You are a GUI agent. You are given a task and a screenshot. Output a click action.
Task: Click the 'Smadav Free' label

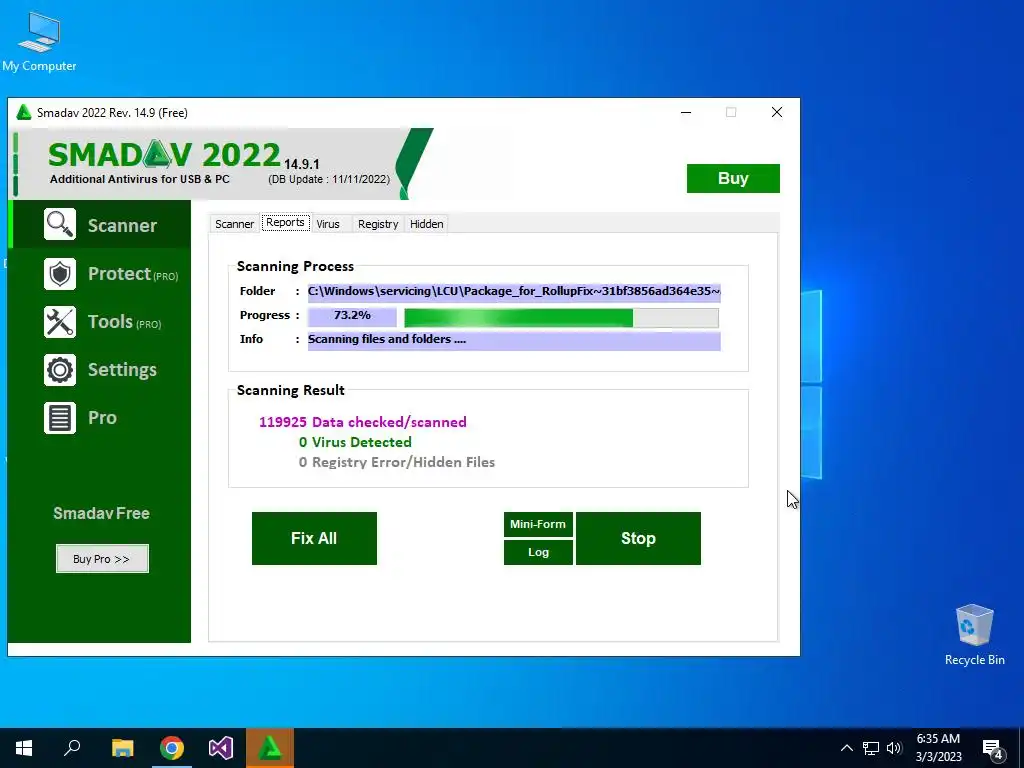(x=101, y=513)
